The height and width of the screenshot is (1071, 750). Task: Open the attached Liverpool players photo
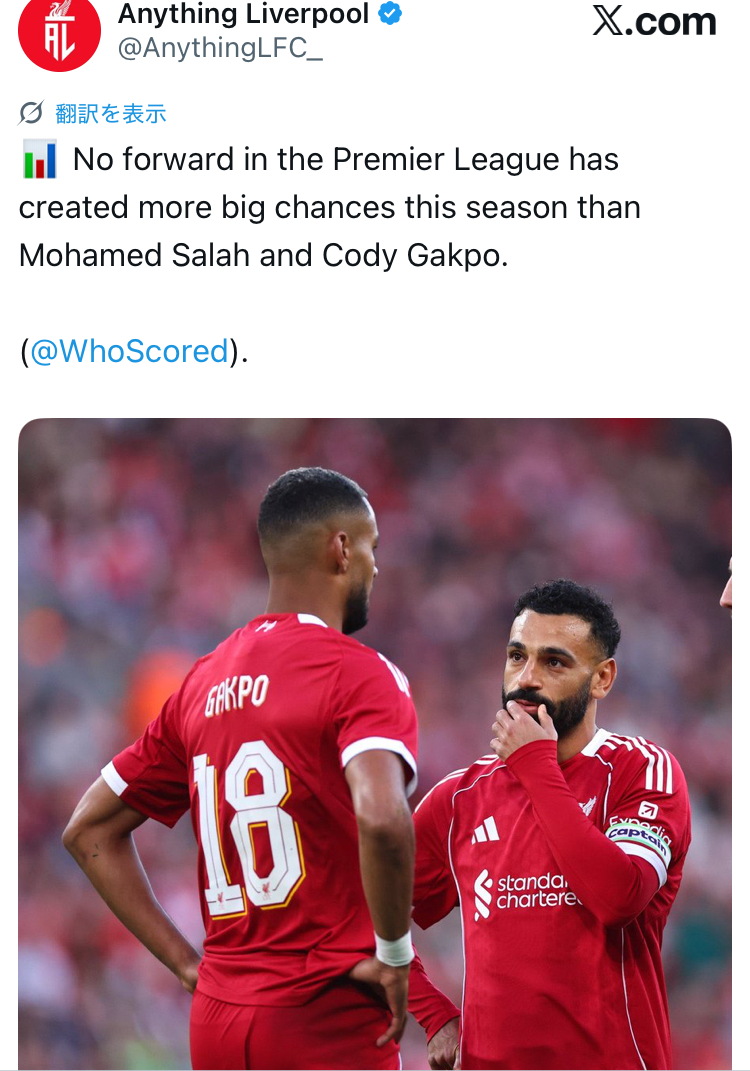[375, 744]
